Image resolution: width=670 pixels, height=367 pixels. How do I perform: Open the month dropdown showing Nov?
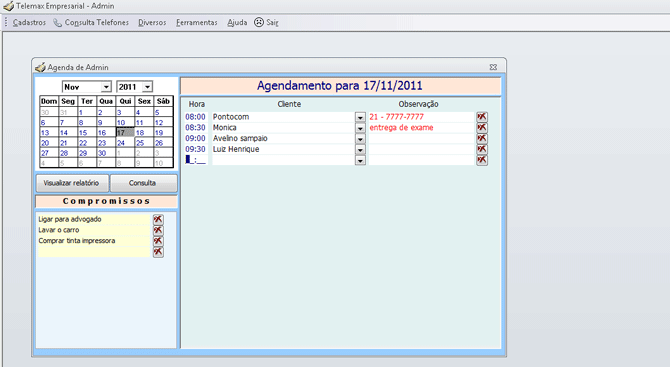tap(106, 87)
